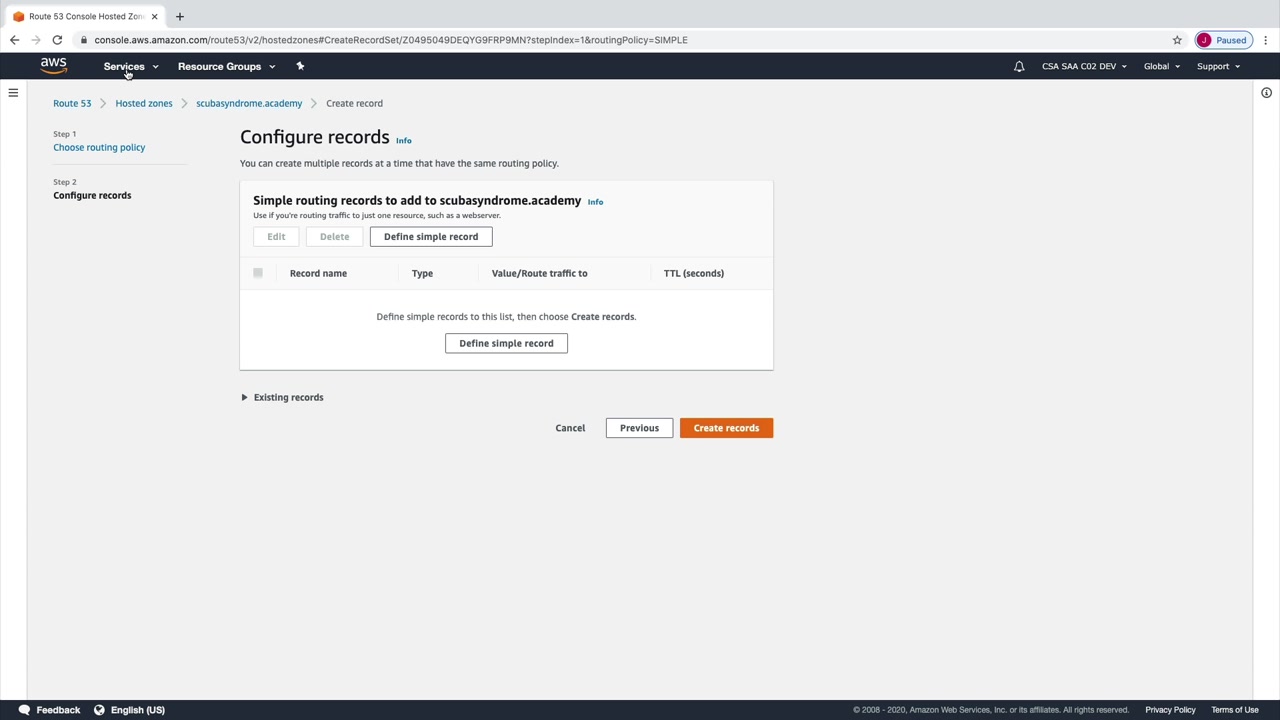Image resolution: width=1280 pixels, height=720 pixels.
Task: Click the language globe icon
Action: tap(99, 710)
